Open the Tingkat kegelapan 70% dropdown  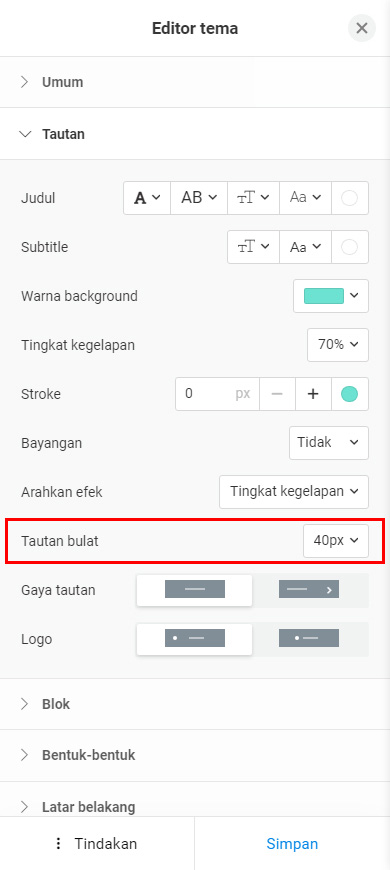[338, 345]
